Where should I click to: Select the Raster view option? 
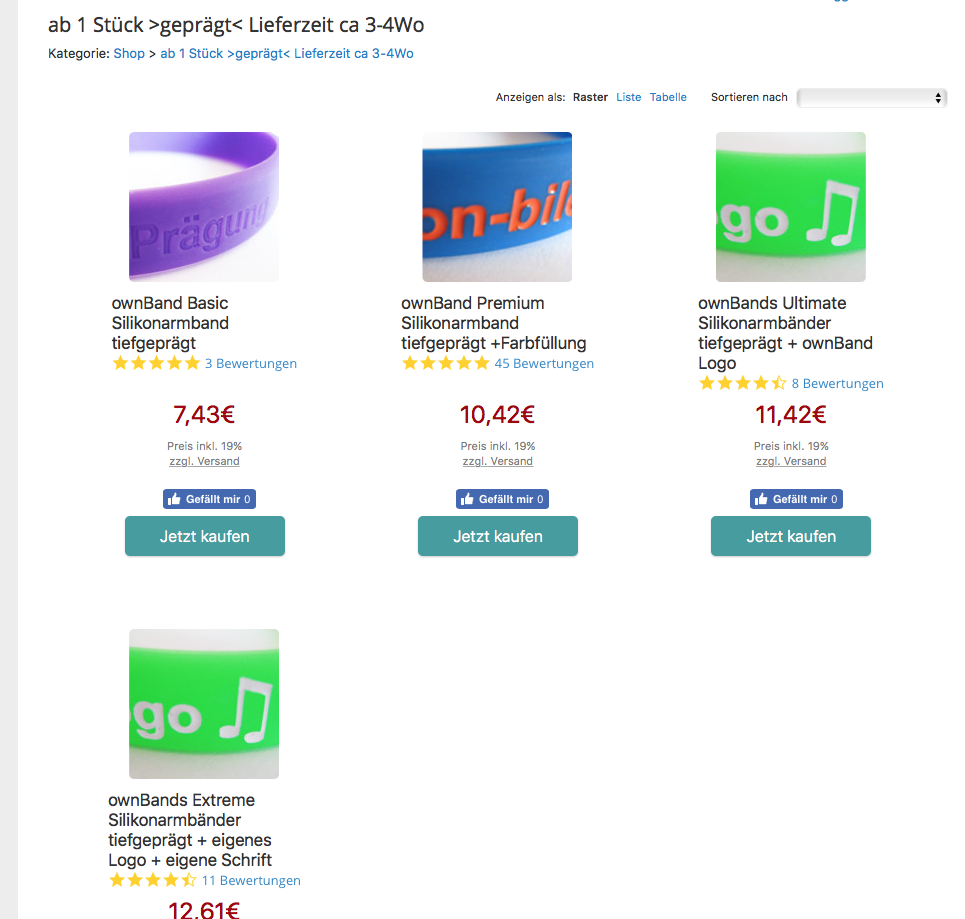(x=590, y=98)
